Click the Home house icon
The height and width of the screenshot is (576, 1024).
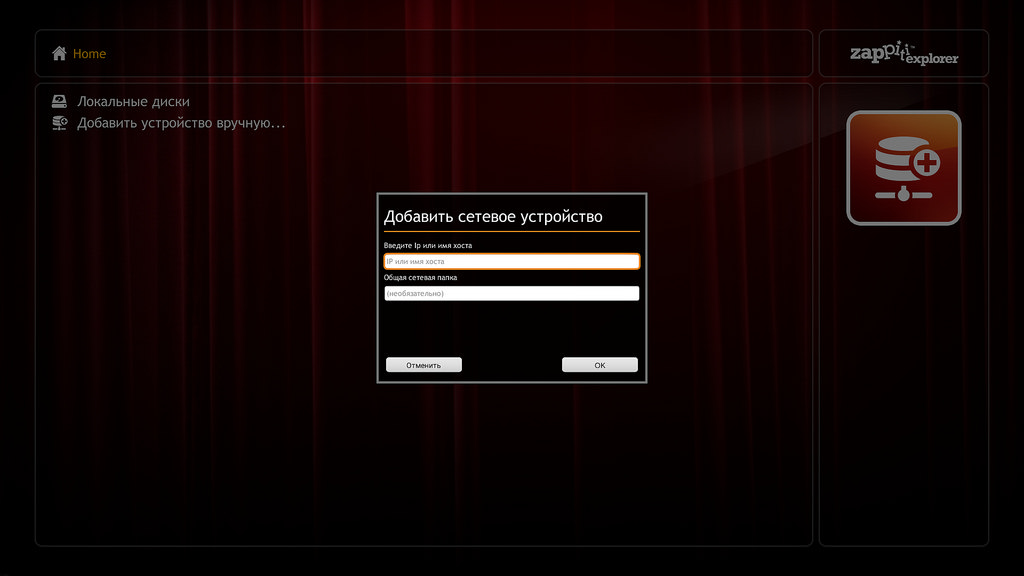(x=60, y=53)
